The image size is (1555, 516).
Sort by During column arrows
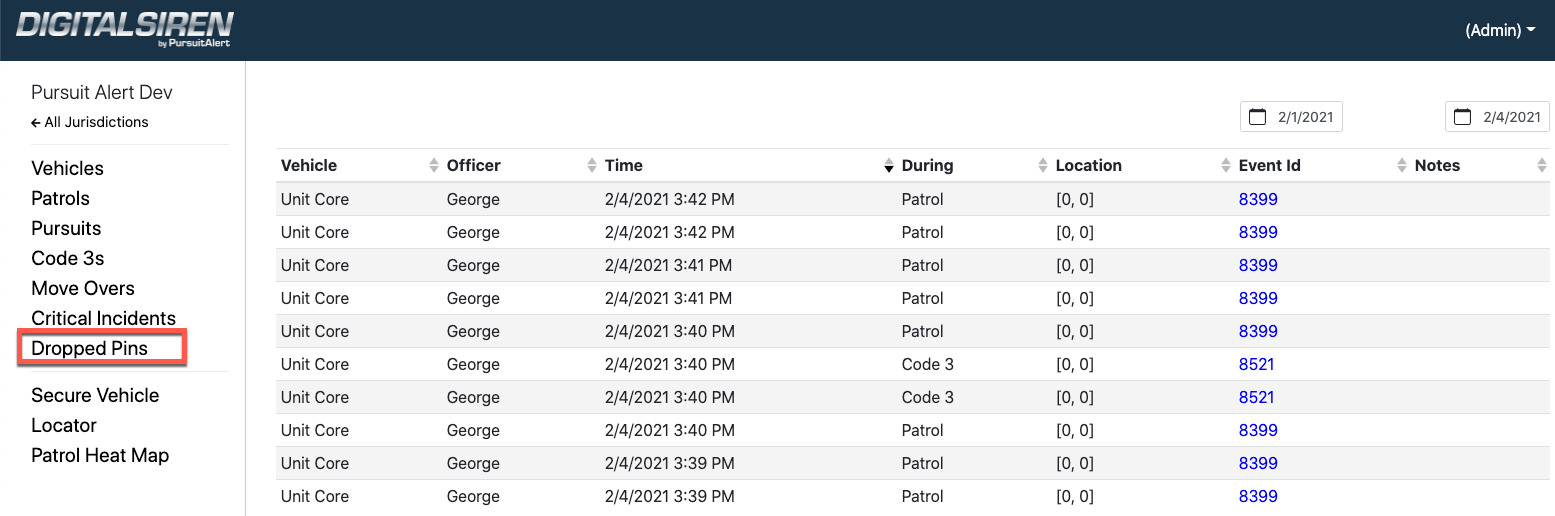(1043, 165)
